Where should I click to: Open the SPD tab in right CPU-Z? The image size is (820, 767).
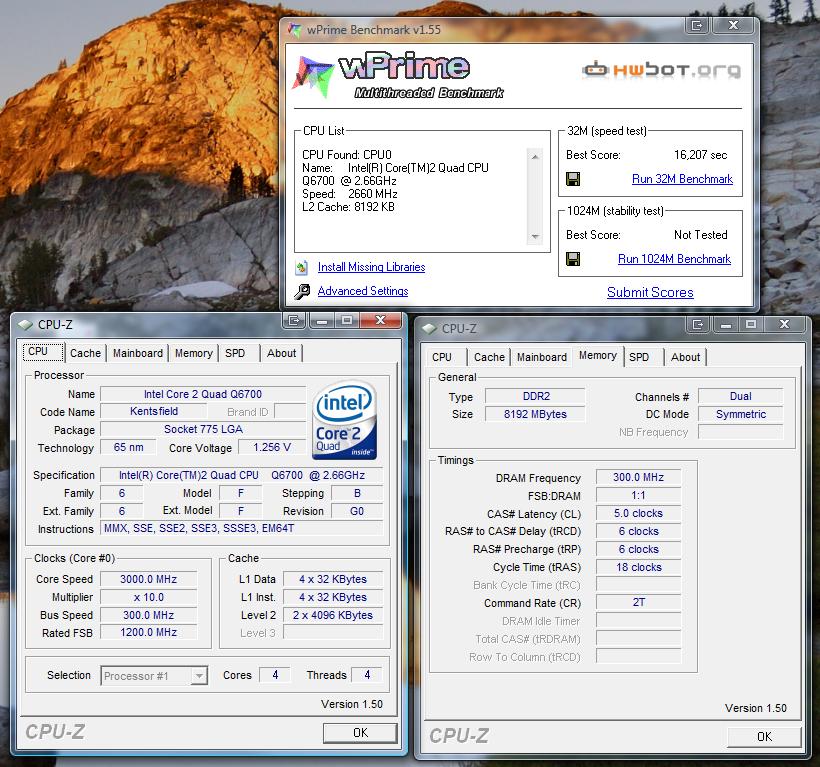coord(639,357)
